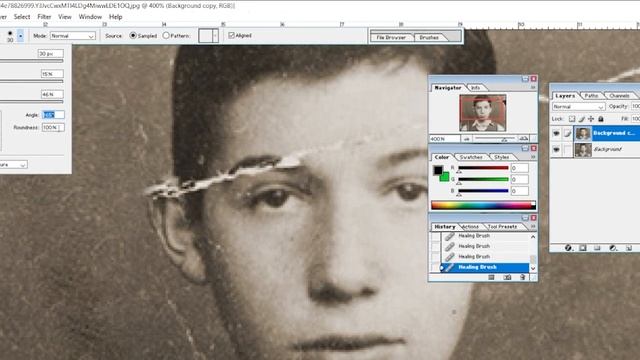Click the healing brush icon of selected state
The height and width of the screenshot is (360, 640).
[449, 267]
